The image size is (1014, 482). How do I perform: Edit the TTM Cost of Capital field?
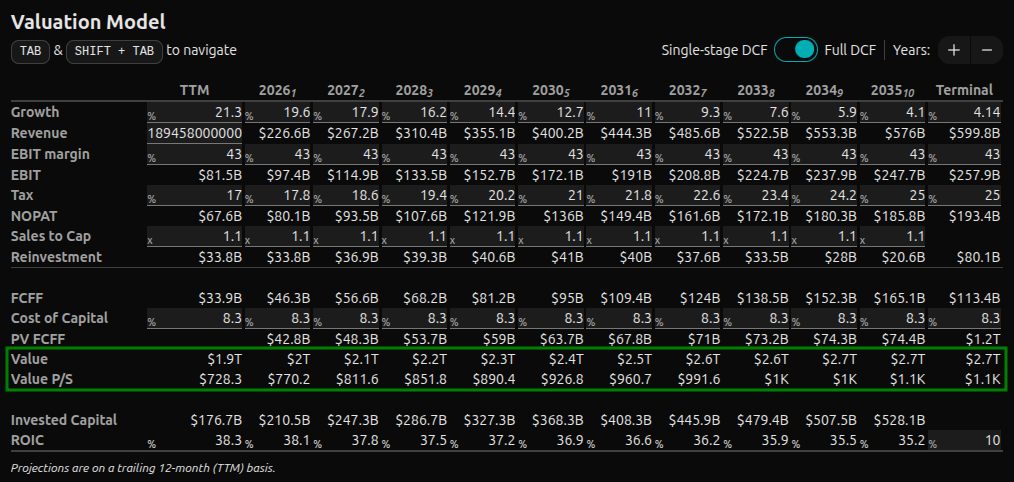tap(195, 318)
